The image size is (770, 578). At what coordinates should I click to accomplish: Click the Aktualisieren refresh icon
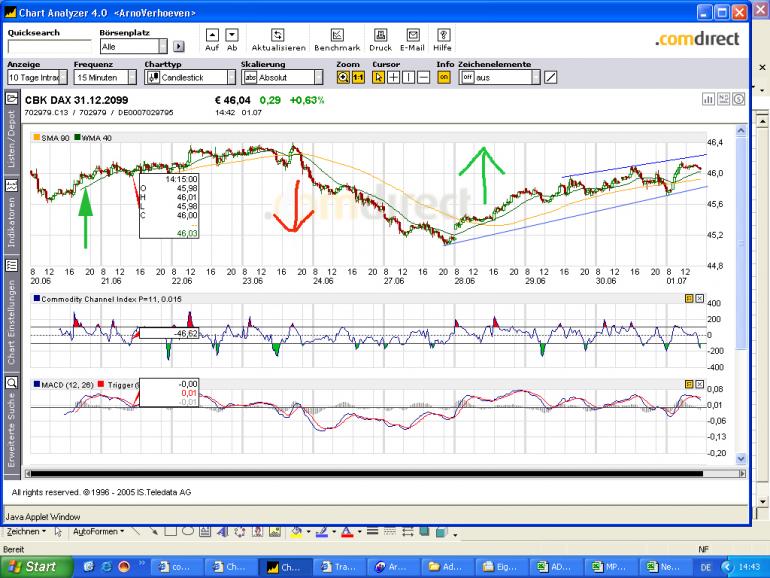(x=278, y=34)
